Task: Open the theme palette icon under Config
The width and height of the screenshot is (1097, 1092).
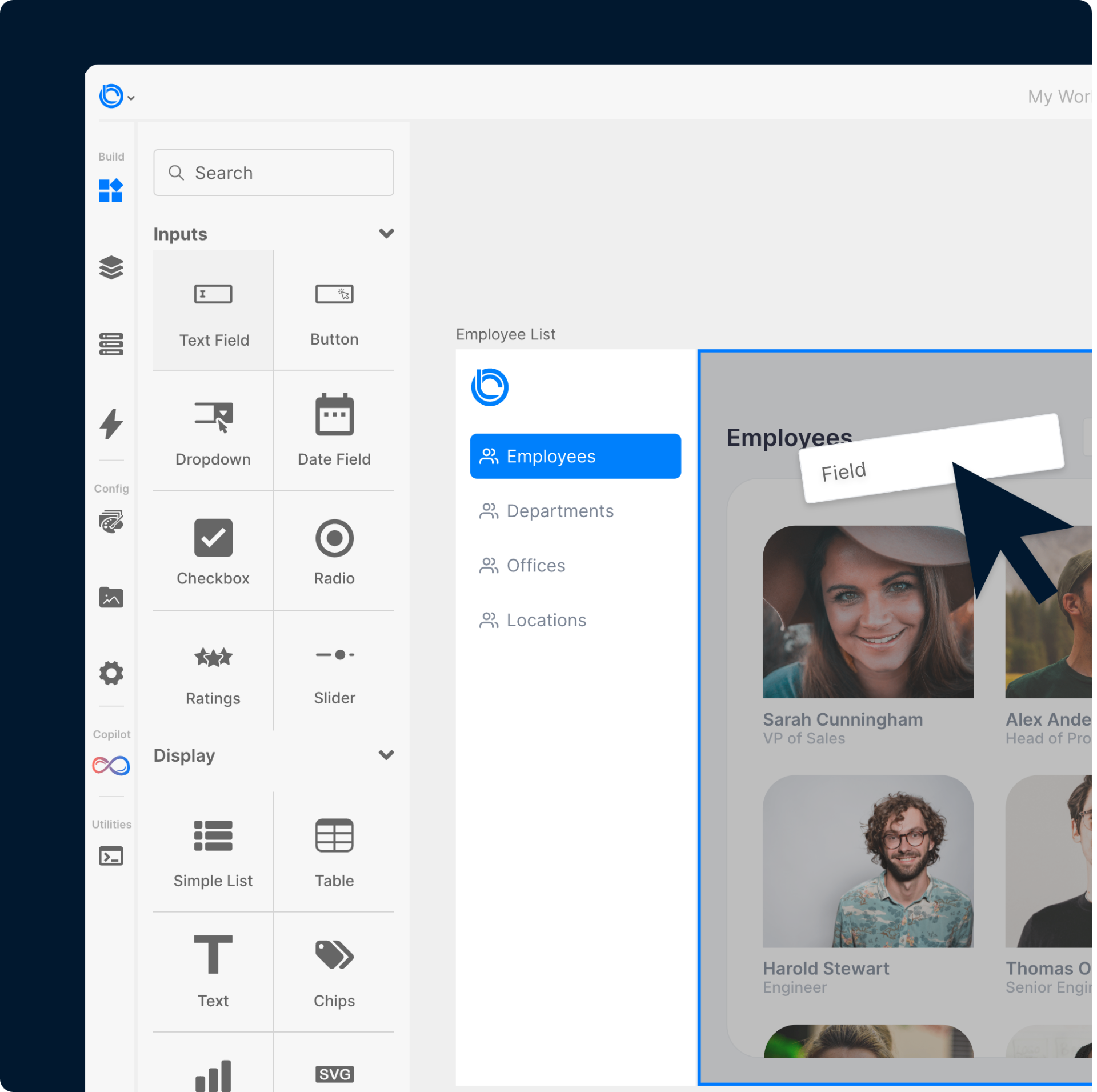Action: pos(111,521)
